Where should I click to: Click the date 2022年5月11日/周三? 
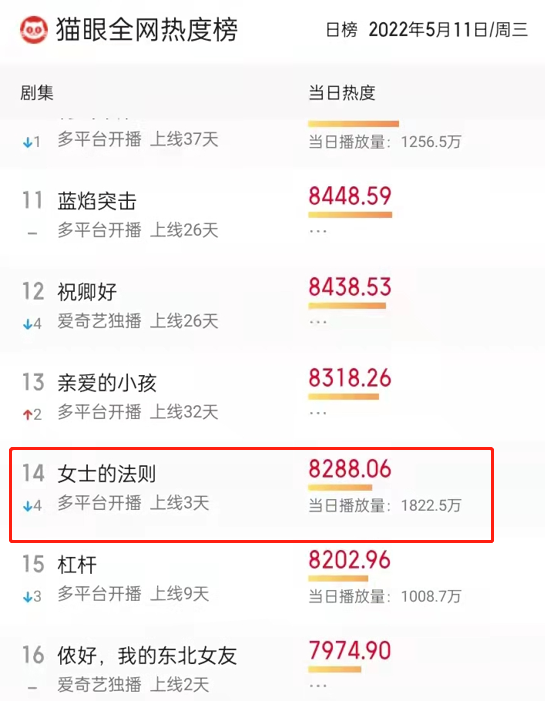(448, 30)
